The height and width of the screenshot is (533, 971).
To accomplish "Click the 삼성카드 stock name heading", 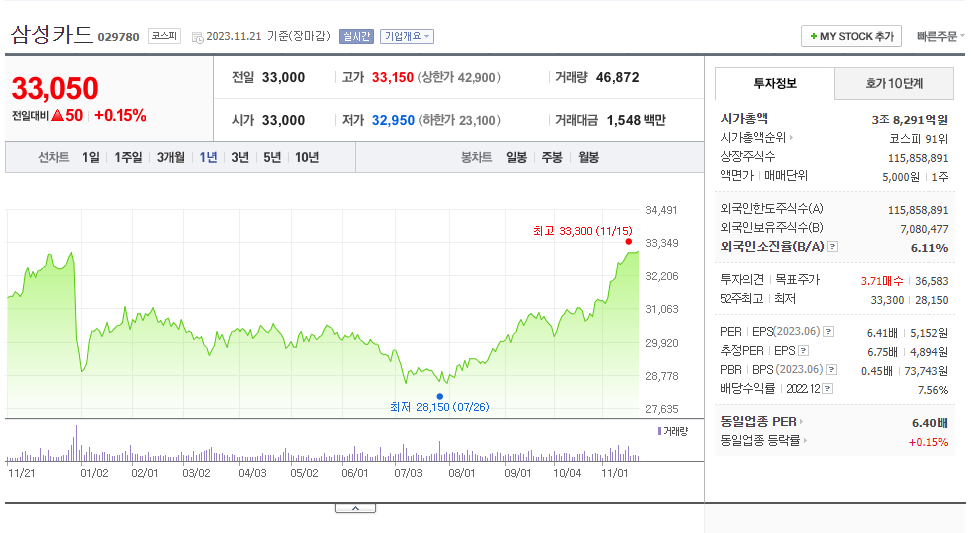I will coord(51,34).
